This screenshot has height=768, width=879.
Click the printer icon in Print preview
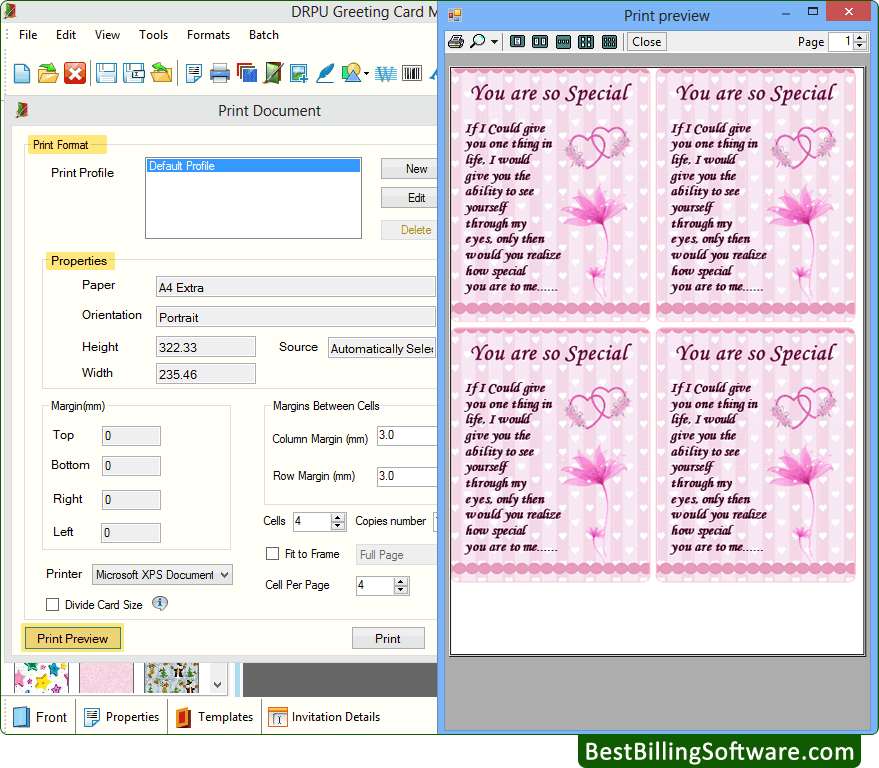click(456, 41)
